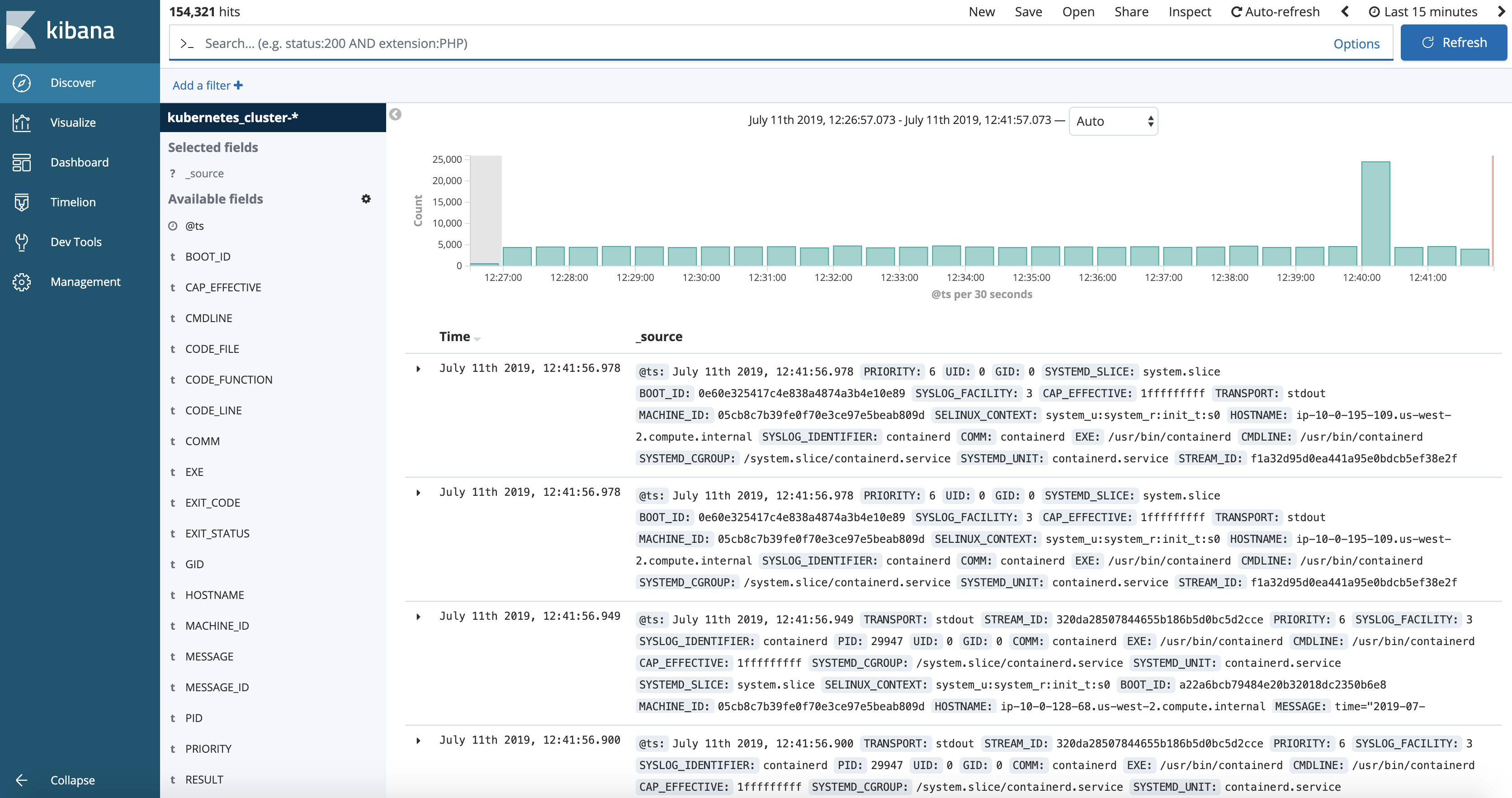
Task: Click the blue Refresh button
Action: pyautogui.click(x=1453, y=43)
